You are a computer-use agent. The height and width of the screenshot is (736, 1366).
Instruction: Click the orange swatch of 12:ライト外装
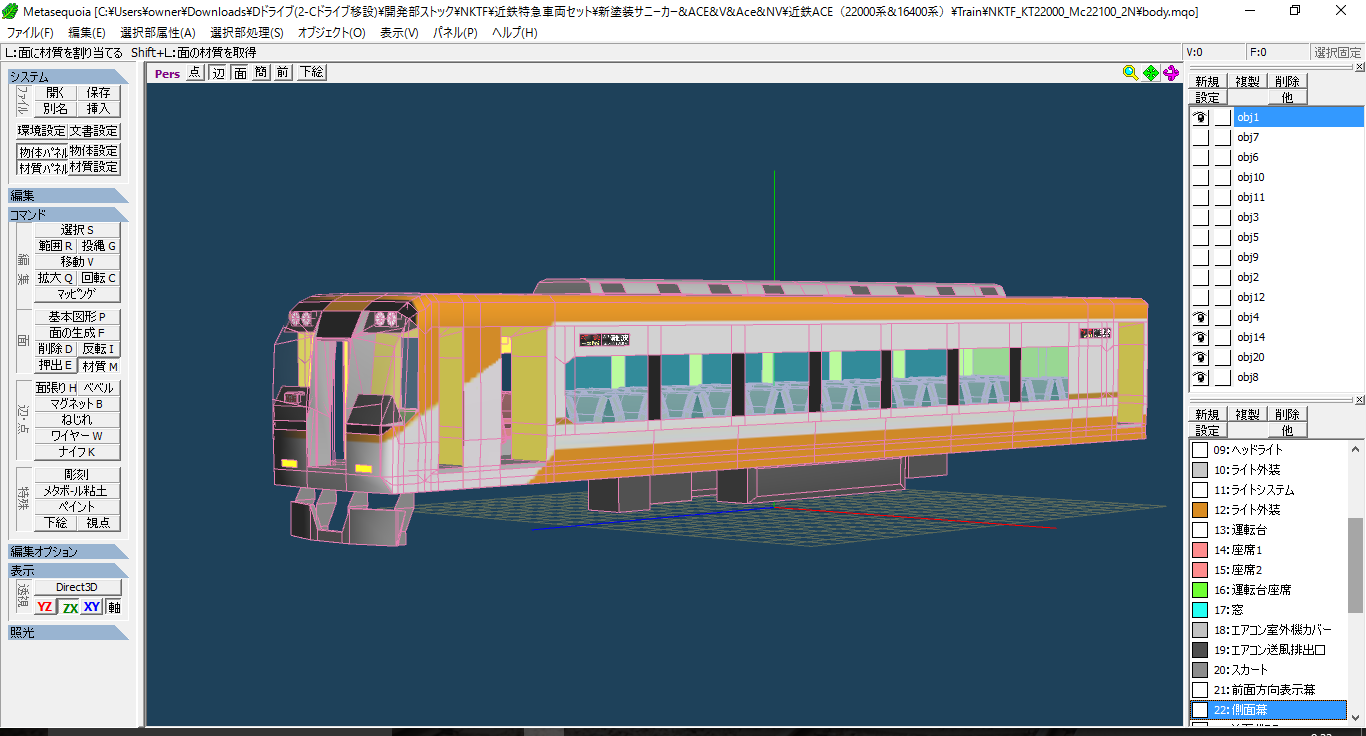click(x=1200, y=510)
